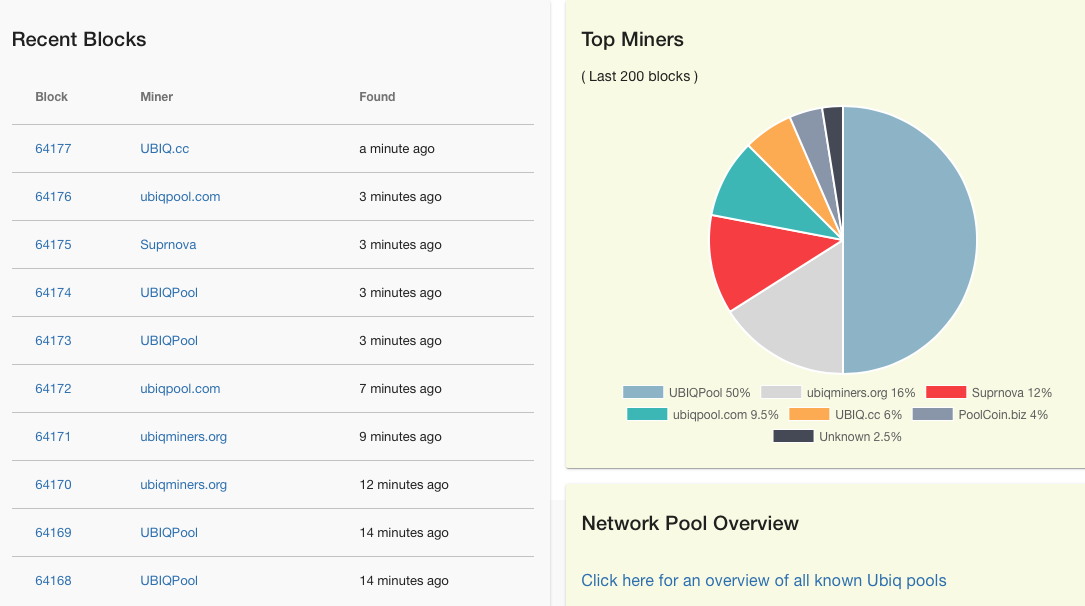
Task: Open block 64176 details
Action: tap(53, 196)
